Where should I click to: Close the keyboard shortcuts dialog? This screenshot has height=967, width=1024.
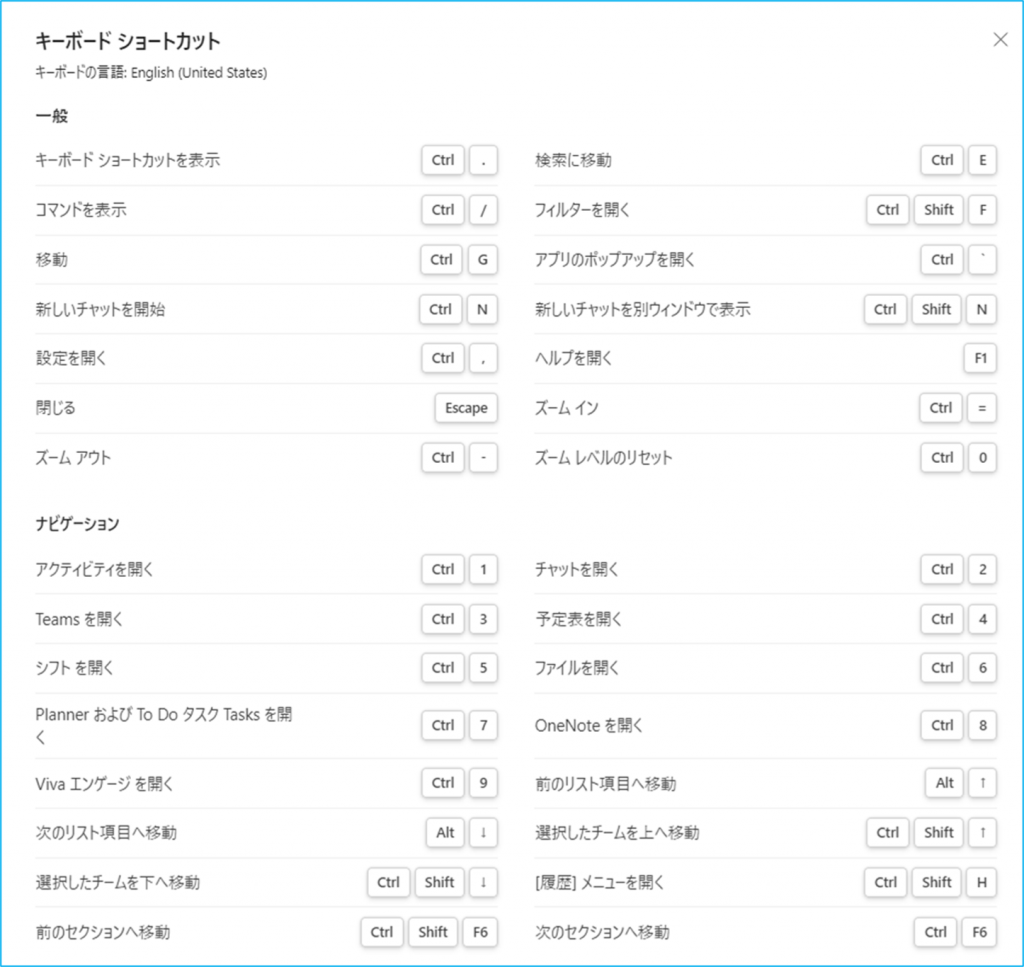(x=1000, y=40)
